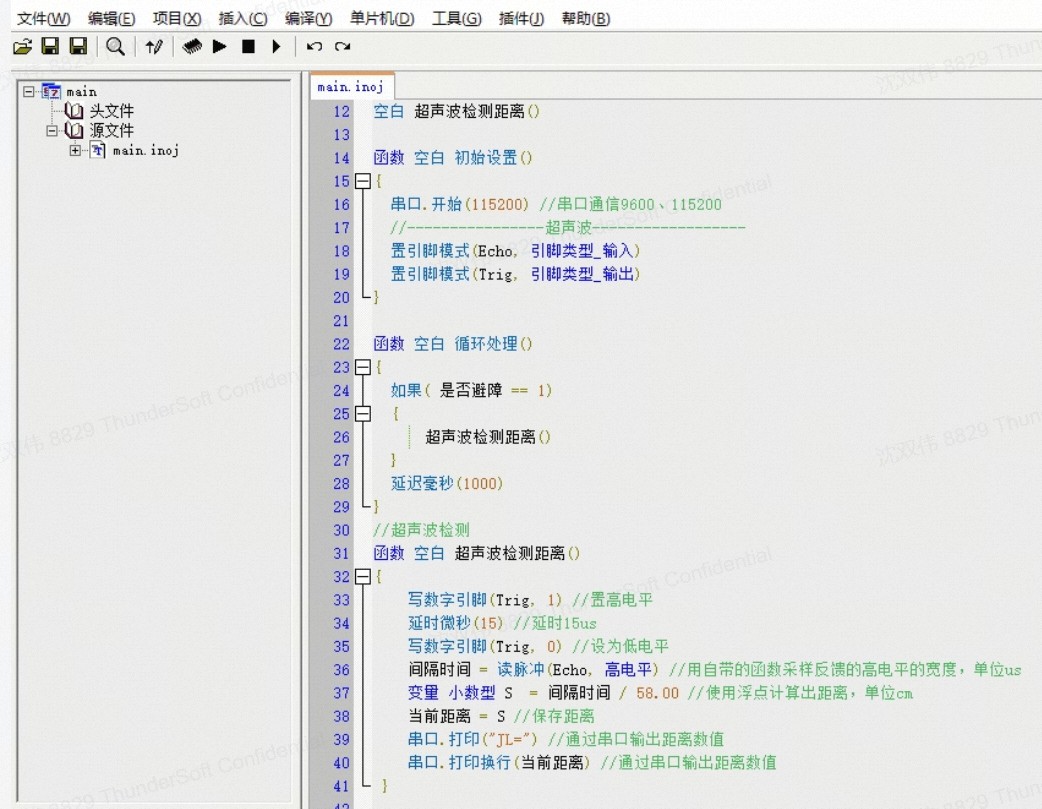Viewport: 1042px width, 809px height.
Task: Select the 头文件 tree item
Action: click(x=112, y=110)
